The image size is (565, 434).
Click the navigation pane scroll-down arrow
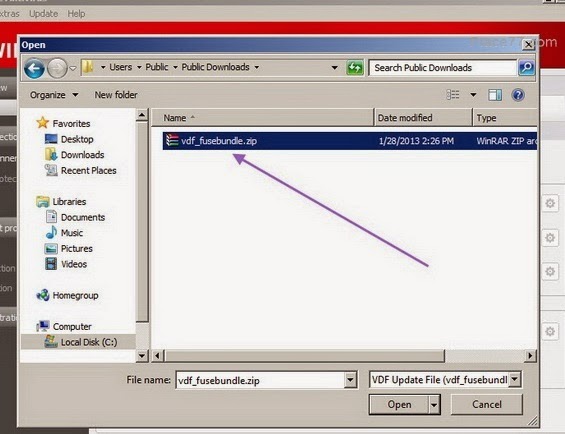(x=142, y=356)
